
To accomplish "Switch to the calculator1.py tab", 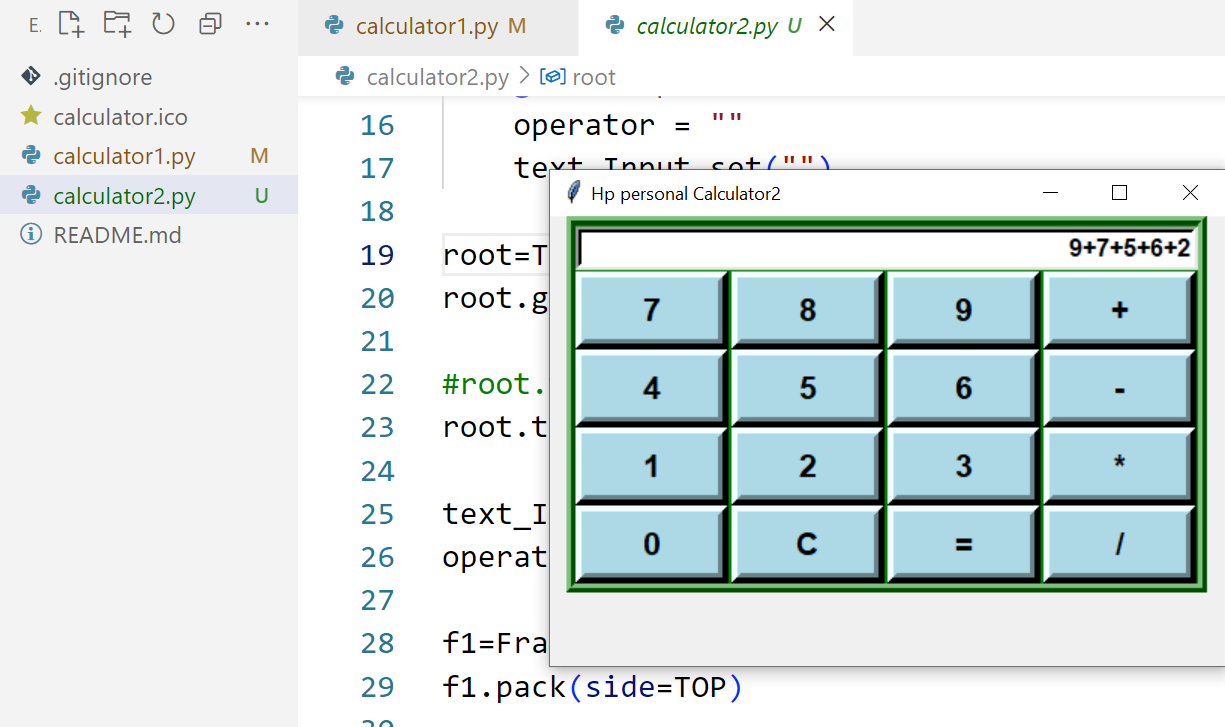I will (438, 26).
